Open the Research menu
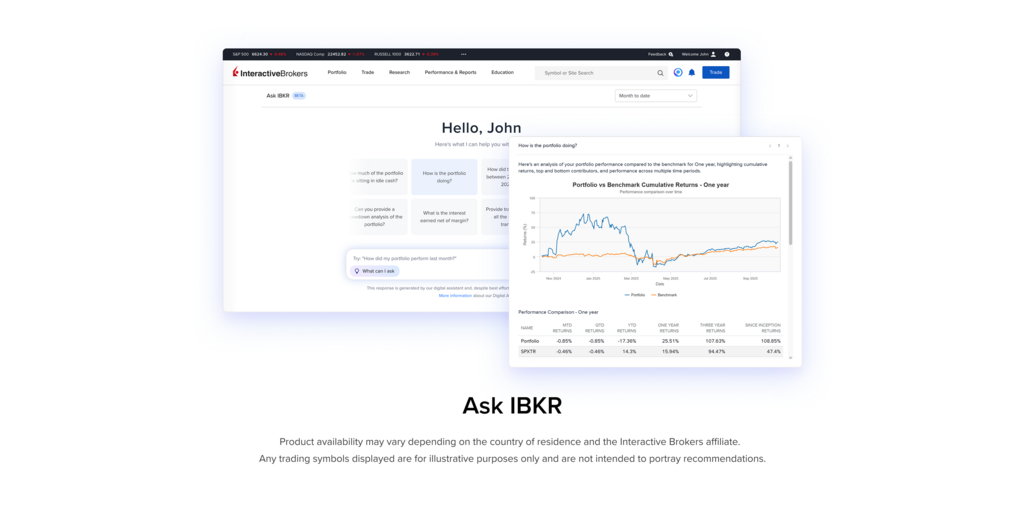The height and width of the screenshot is (512, 1024). 399,72
